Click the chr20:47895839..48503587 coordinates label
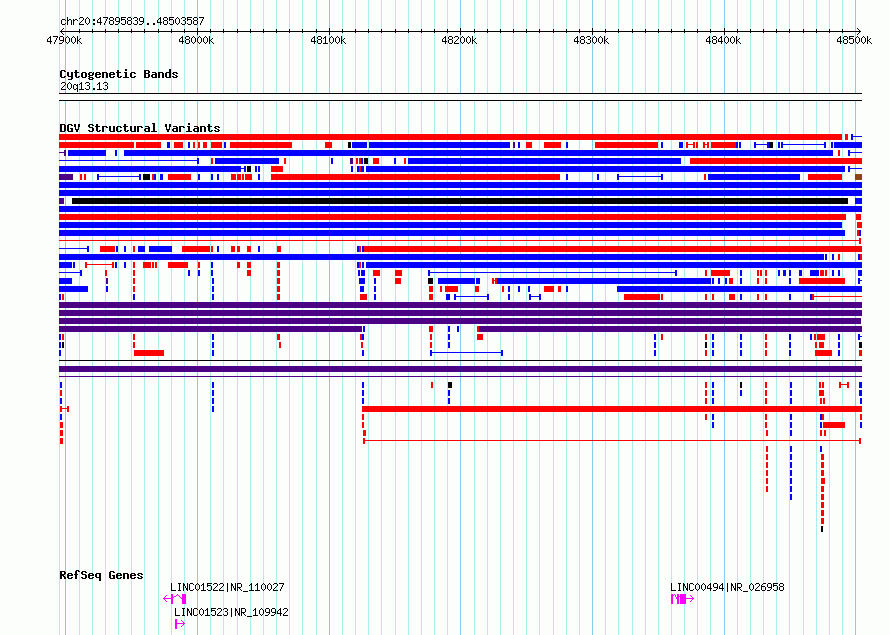The image size is (890, 635). (x=132, y=21)
